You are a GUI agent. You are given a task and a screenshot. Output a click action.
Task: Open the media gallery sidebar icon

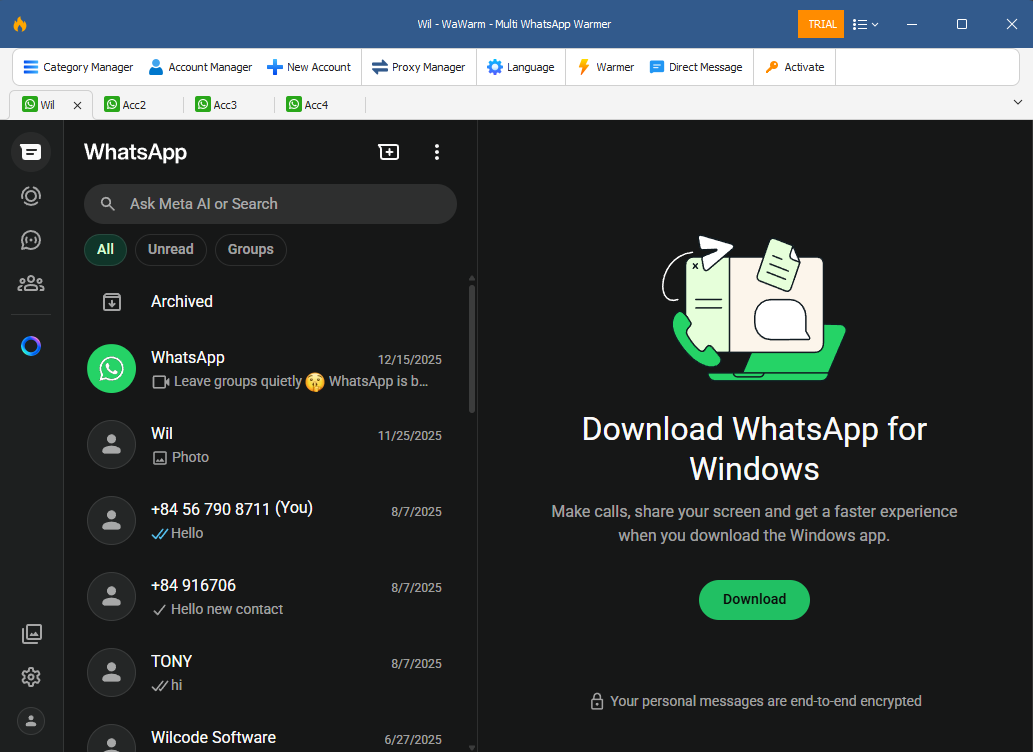click(31, 634)
